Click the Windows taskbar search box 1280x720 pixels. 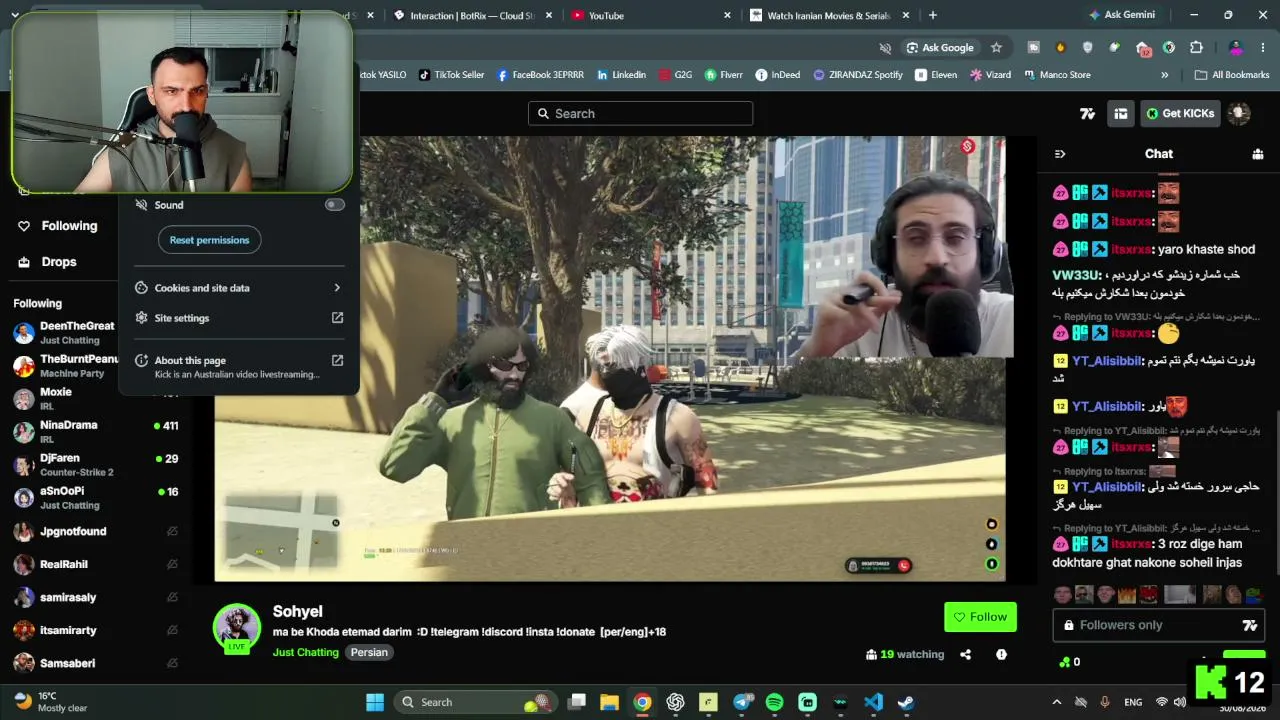(x=475, y=702)
